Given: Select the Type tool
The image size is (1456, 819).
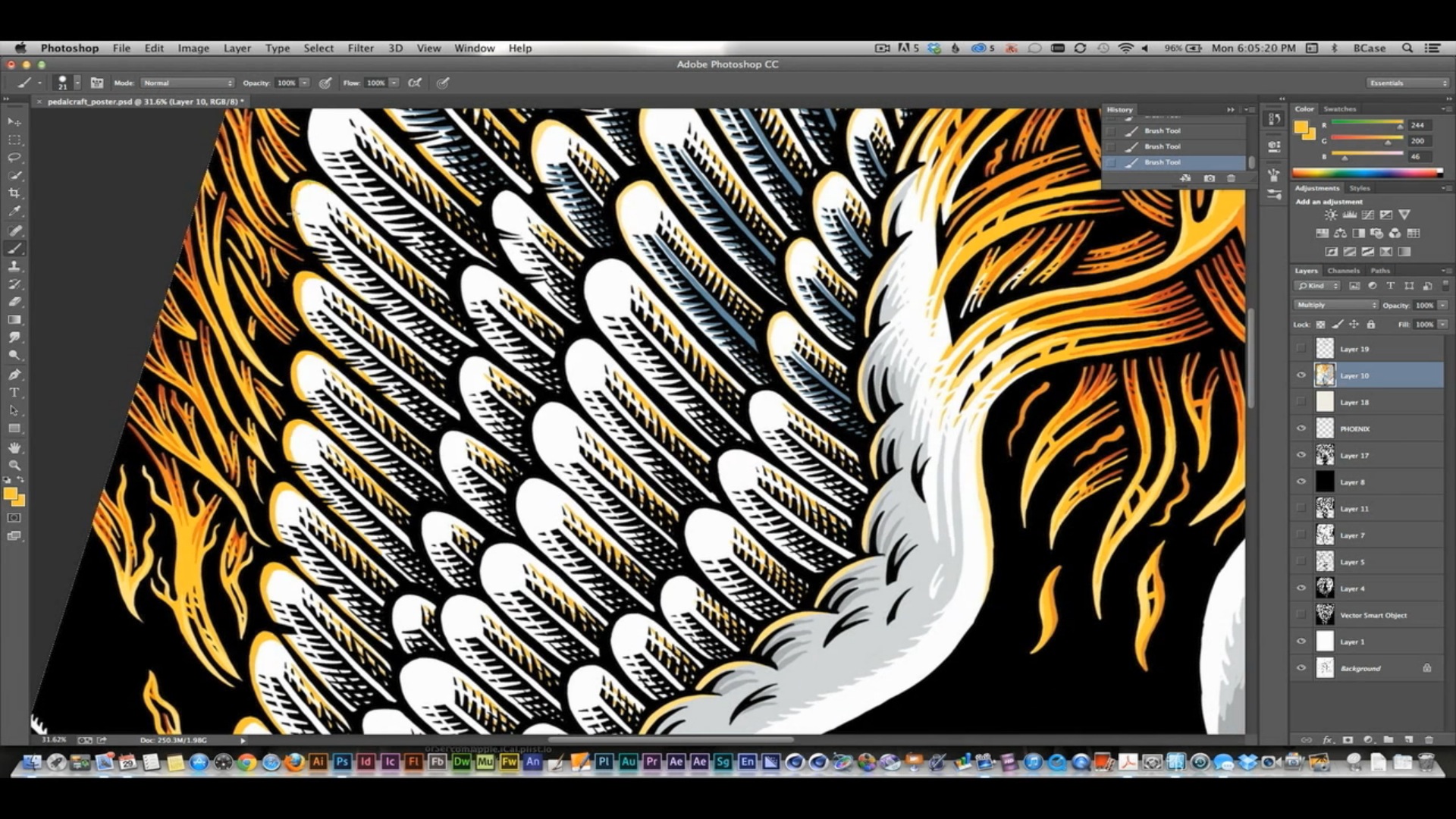Looking at the screenshot, I should tap(14, 392).
